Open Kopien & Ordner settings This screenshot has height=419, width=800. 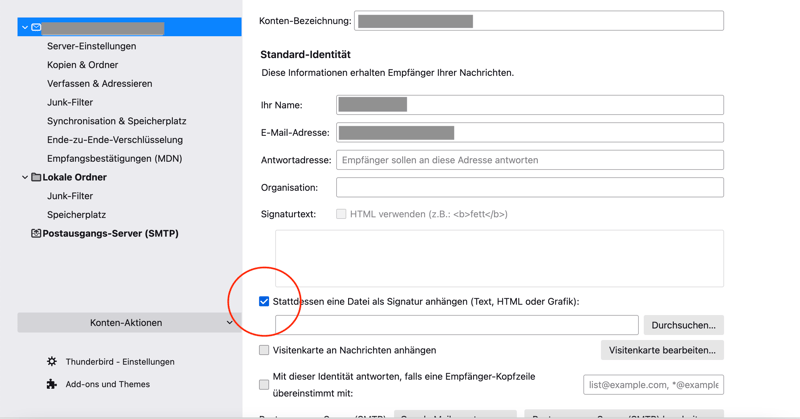click(x=83, y=65)
